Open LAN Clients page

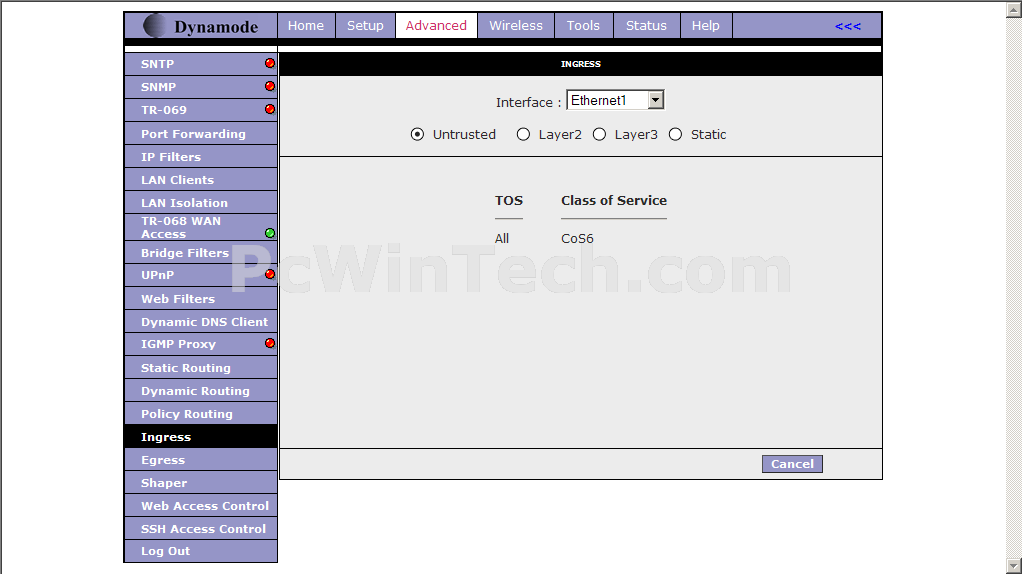point(200,179)
